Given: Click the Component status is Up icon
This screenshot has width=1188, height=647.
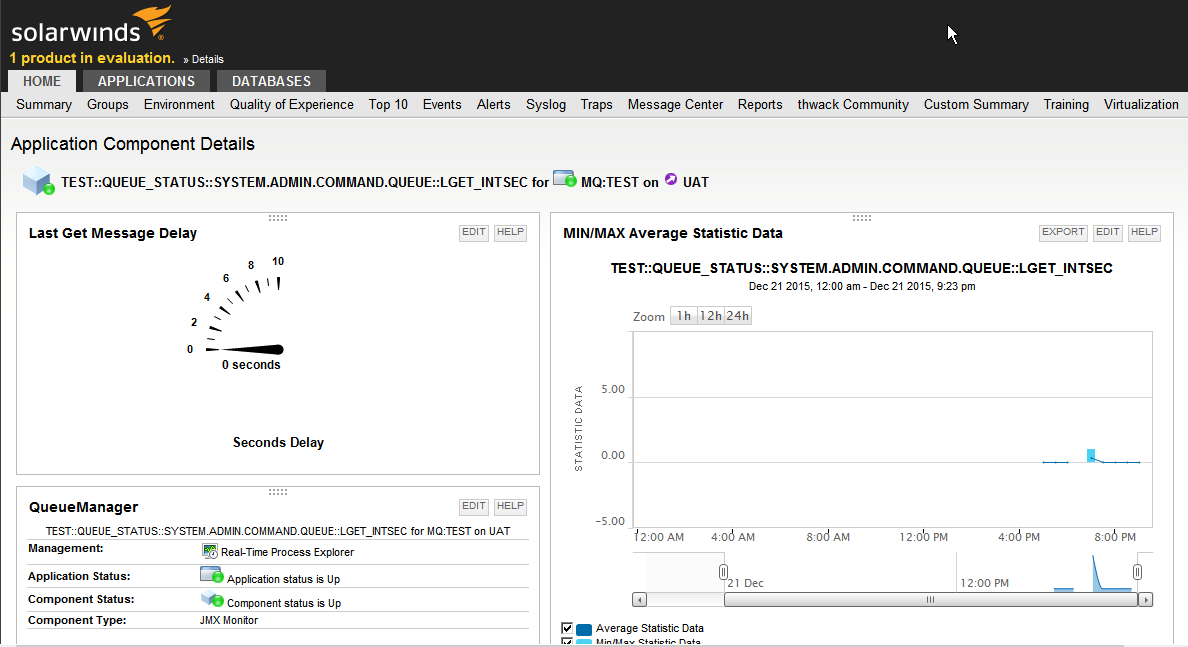Looking at the screenshot, I should (211, 599).
